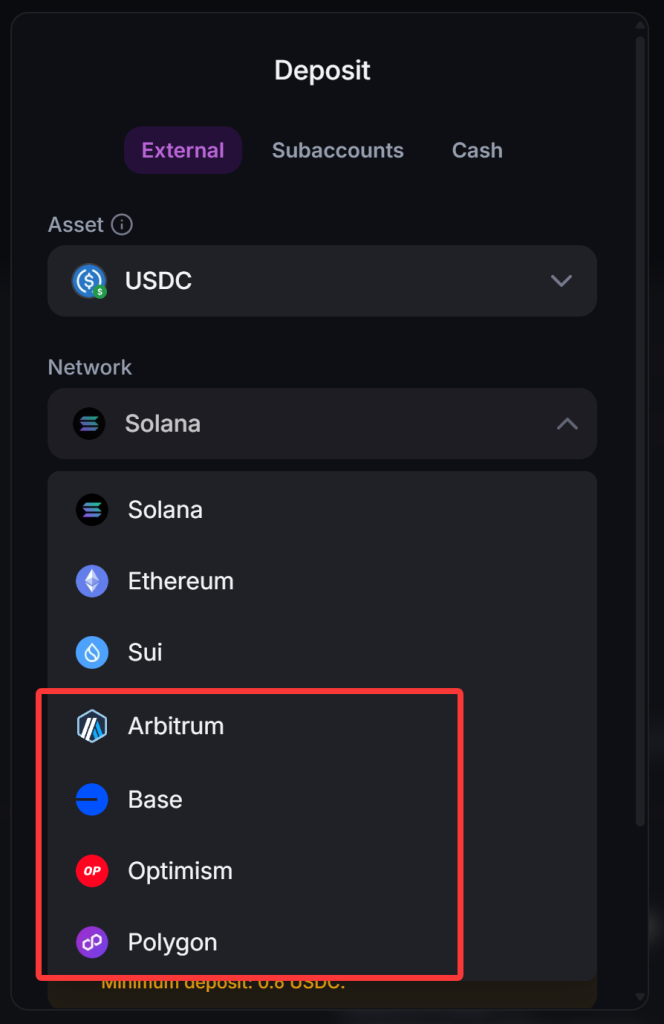The height and width of the screenshot is (1024, 664).
Task: Click the Base blue circle icon
Action: [x=92, y=799]
